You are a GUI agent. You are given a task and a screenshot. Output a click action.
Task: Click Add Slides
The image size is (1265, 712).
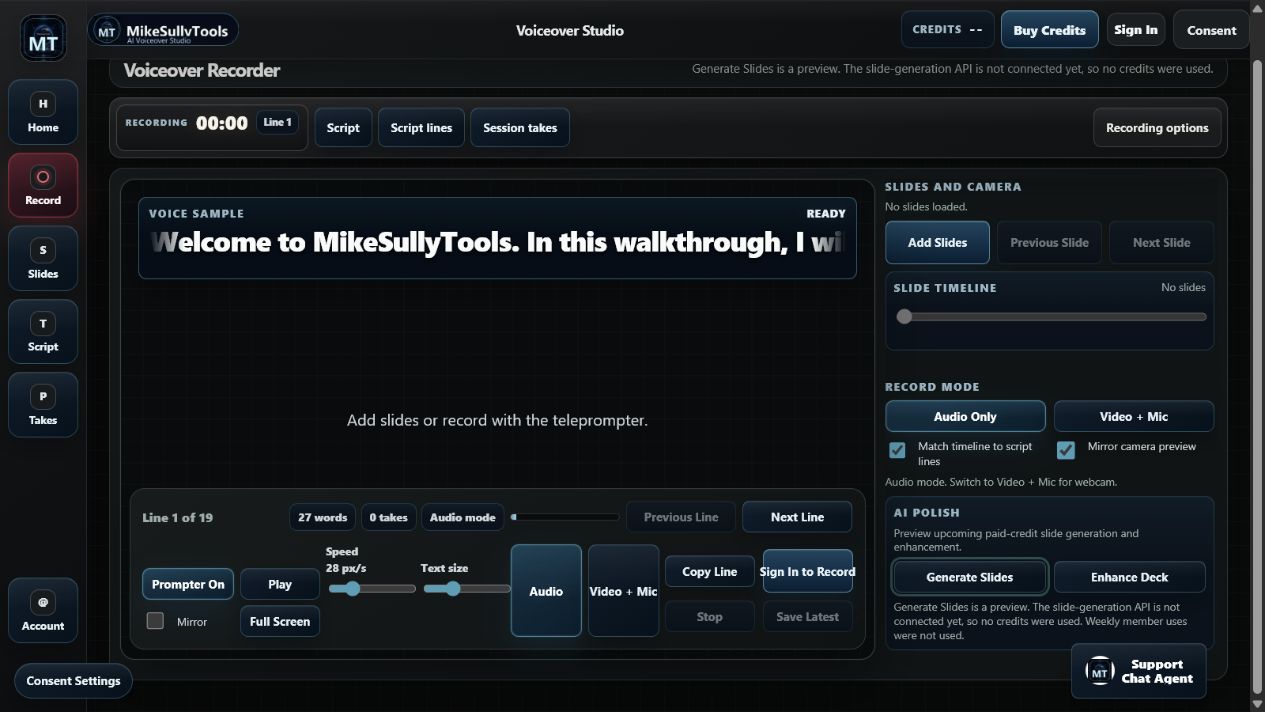pos(937,242)
